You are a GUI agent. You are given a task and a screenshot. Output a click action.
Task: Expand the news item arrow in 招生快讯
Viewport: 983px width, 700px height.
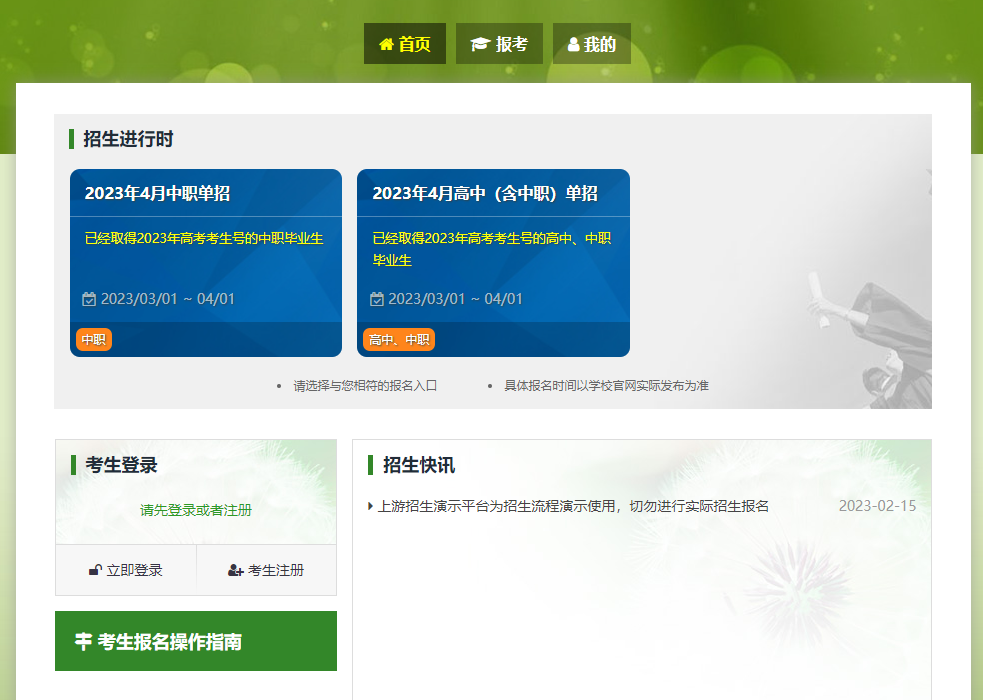[x=371, y=506]
